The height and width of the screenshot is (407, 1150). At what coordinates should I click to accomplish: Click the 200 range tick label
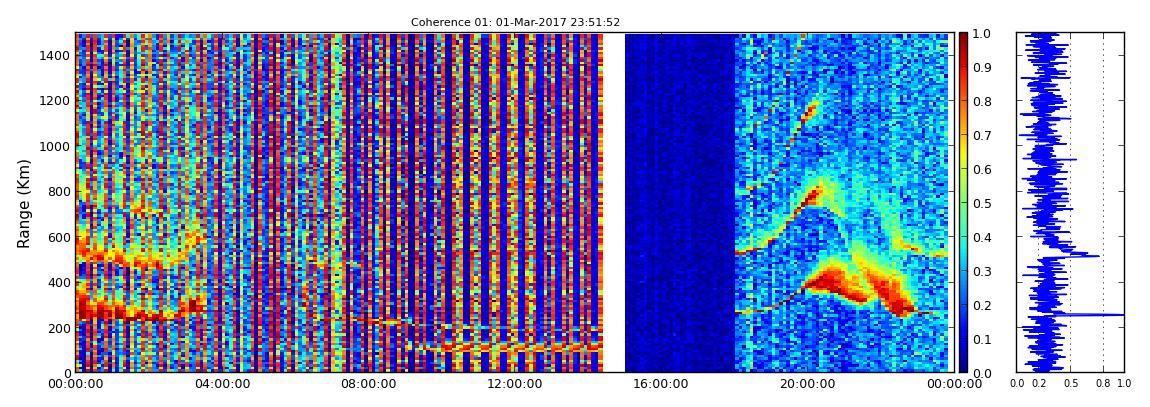click(60, 329)
